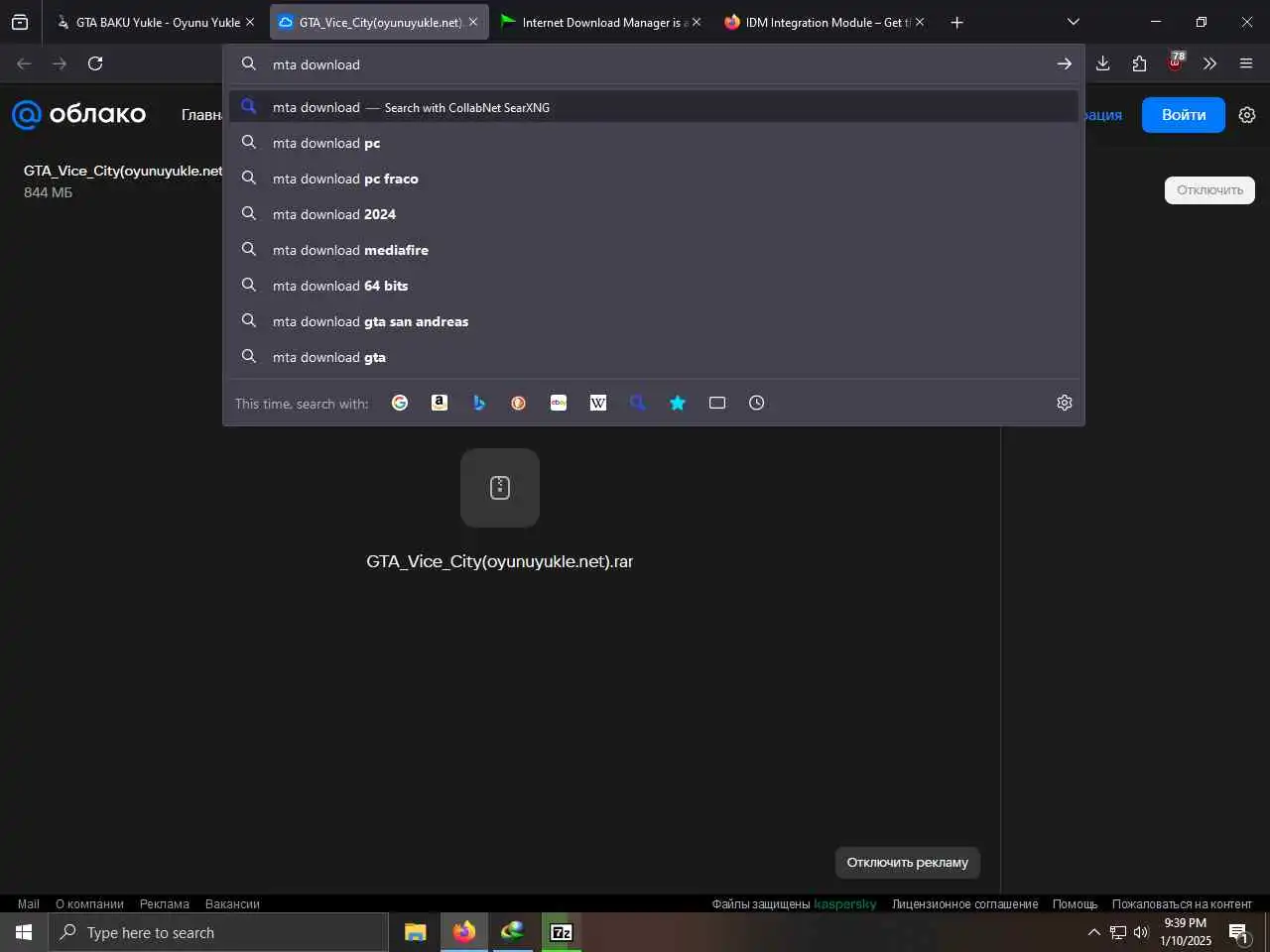Viewport: 1270px width, 952px height.
Task: Choose suggestion 'mta download pc'
Action: coord(654,143)
